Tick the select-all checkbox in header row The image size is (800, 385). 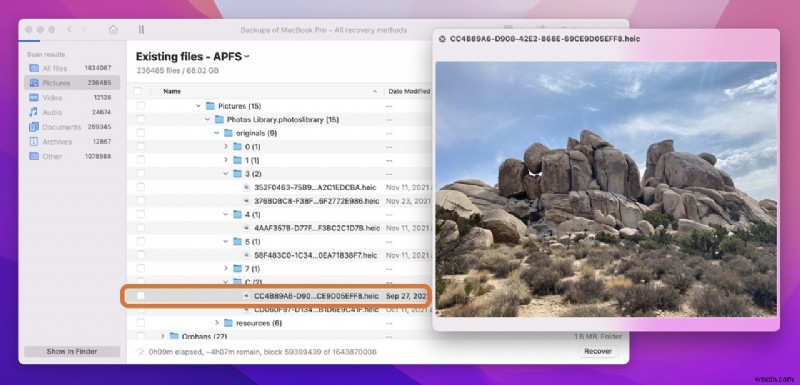pos(138,91)
